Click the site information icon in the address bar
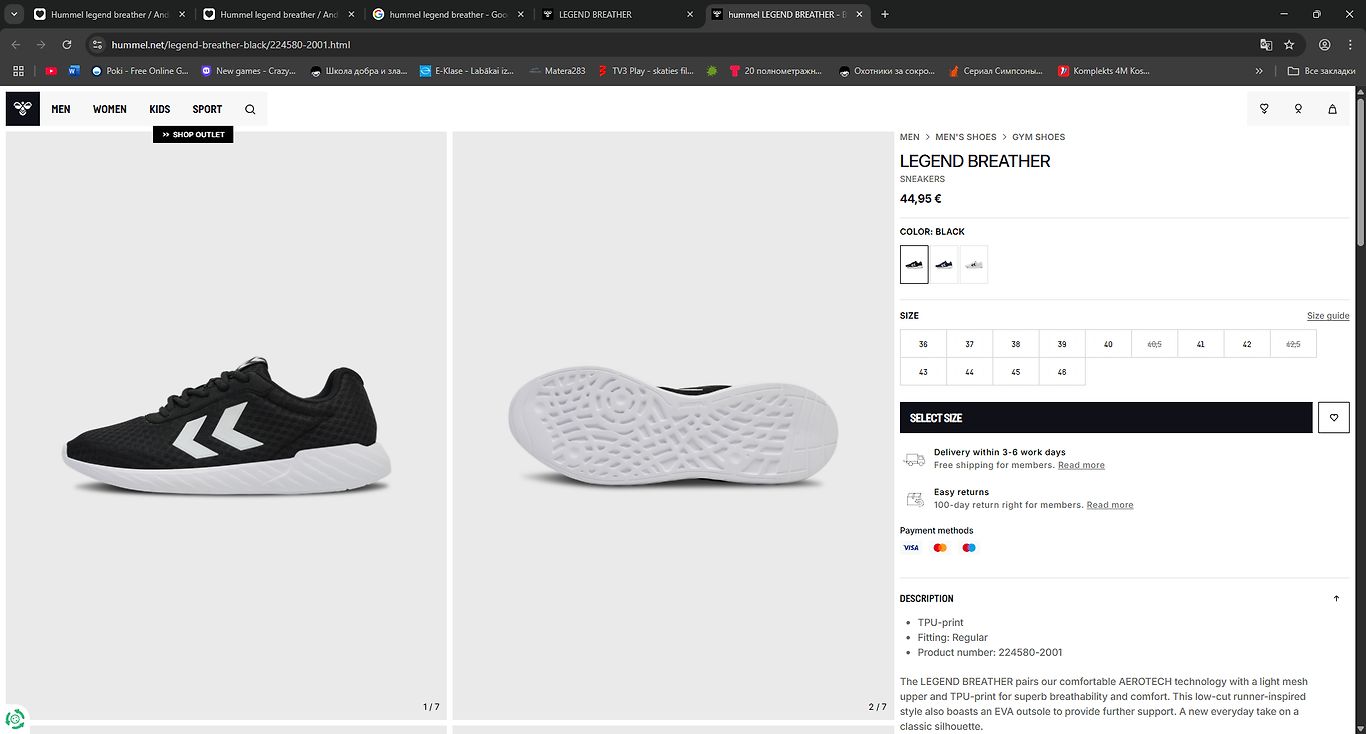The width and height of the screenshot is (1366, 734). (97, 45)
